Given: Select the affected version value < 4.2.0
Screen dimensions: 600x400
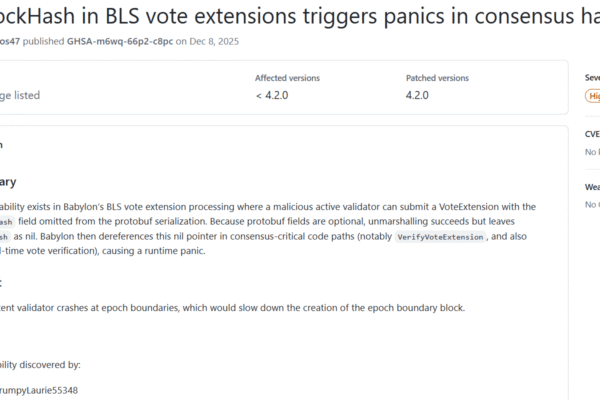Looking at the screenshot, I should click(x=272, y=95).
